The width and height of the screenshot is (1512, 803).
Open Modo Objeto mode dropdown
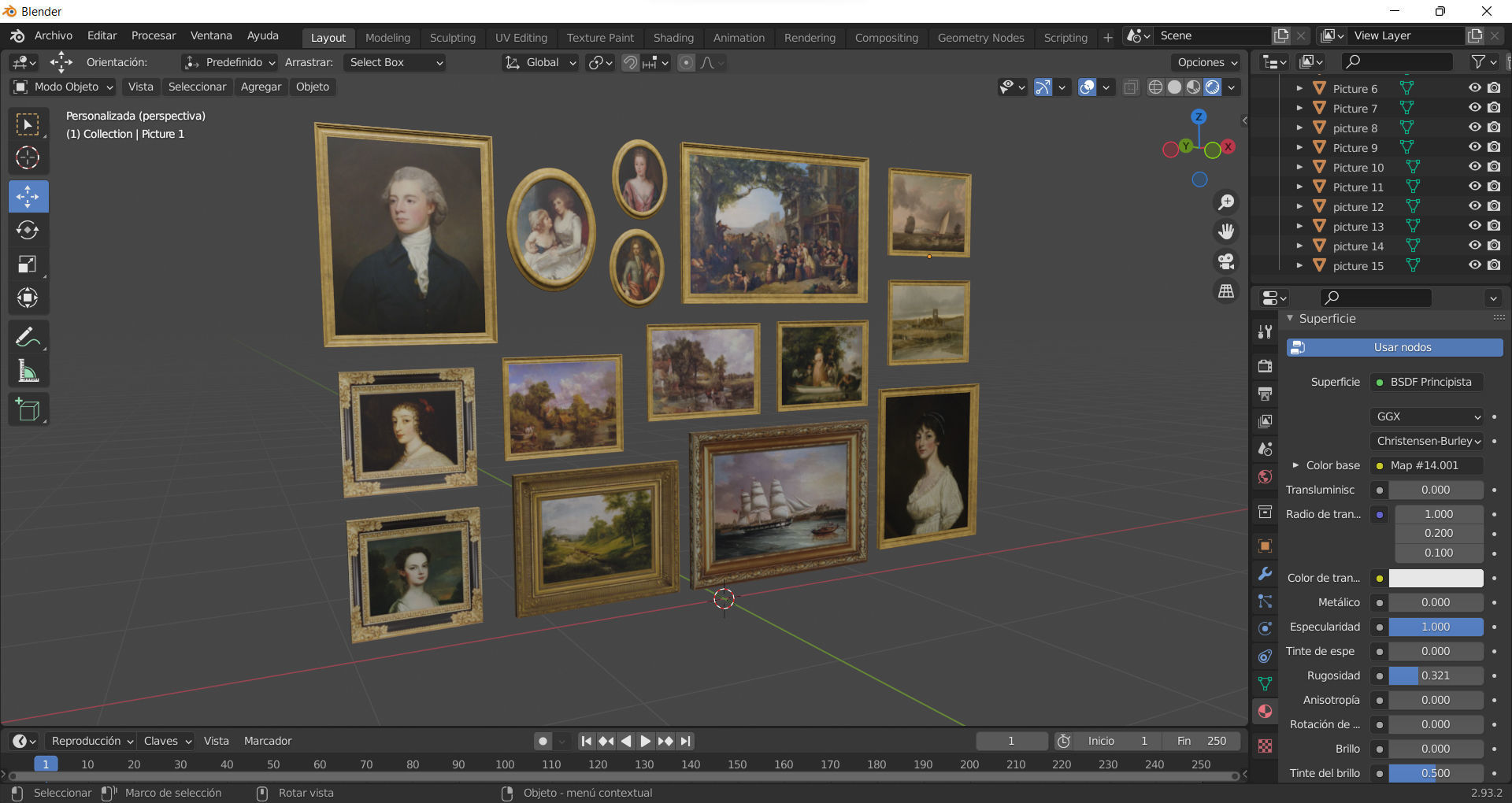[x=64, y=87]
